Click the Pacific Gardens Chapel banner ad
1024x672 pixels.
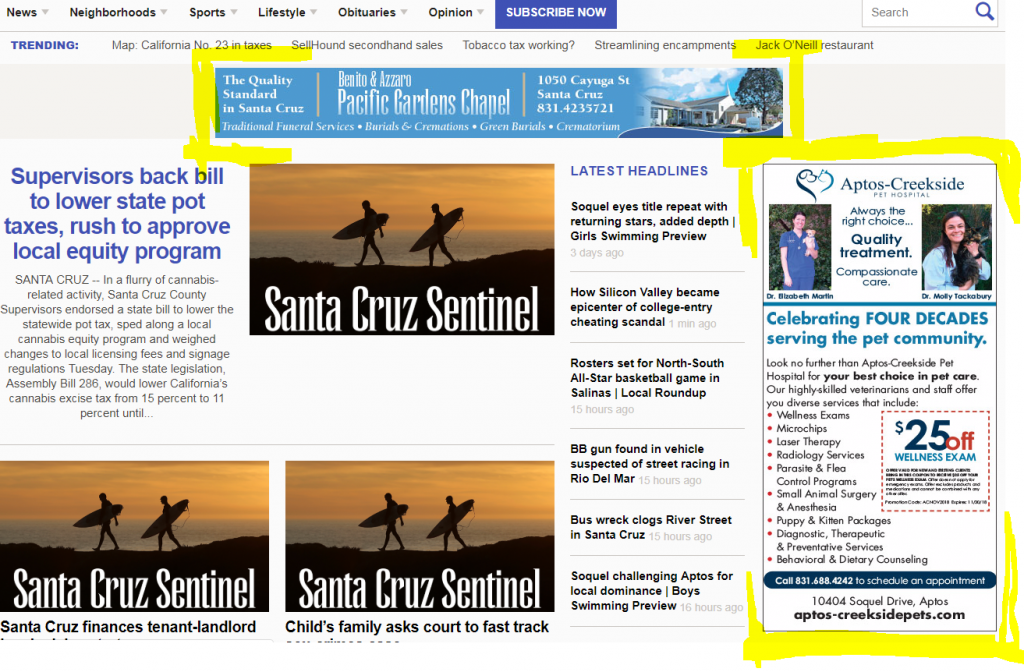click(x=498, y=100)
